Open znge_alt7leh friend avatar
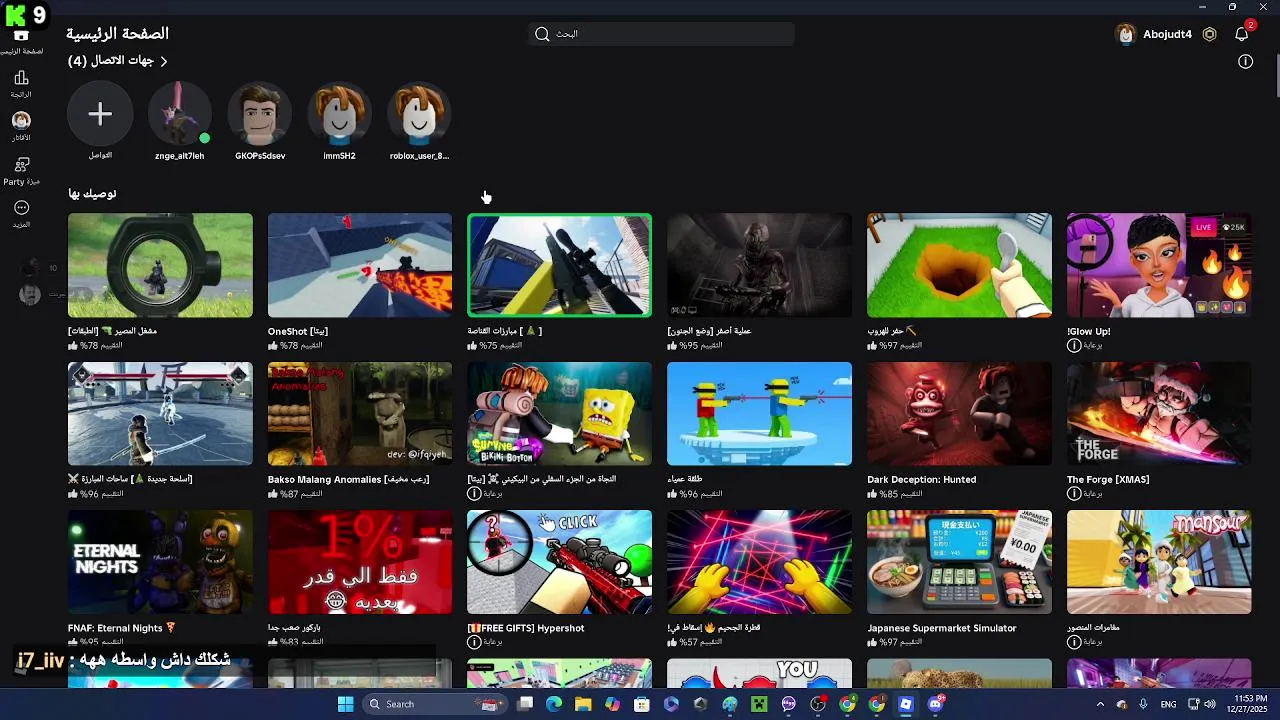Viewport: 1280px width, 720px height. coord(180,114)
